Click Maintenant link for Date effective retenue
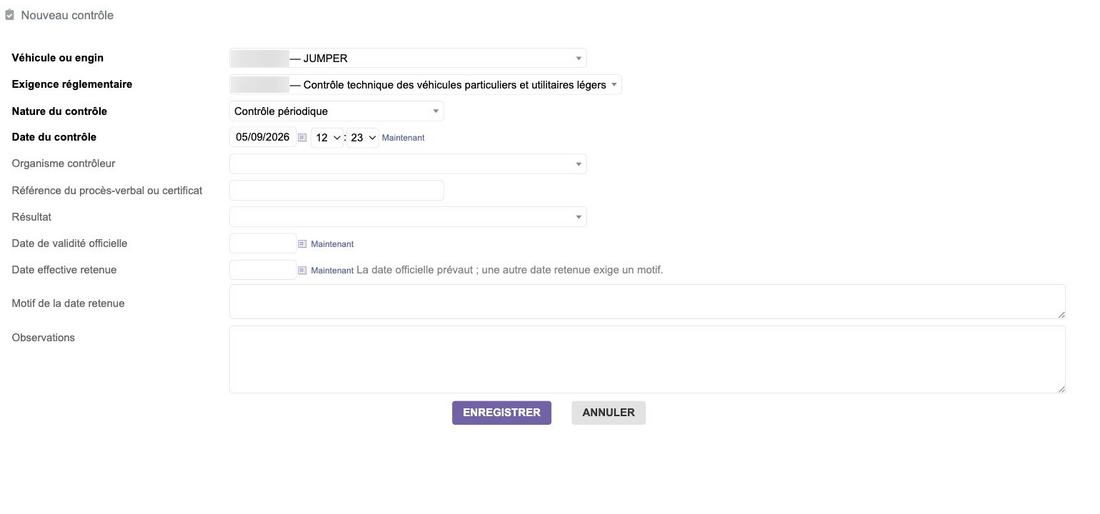The height and width of the screenshot is (514, 1100). pyautogui.click(x=332, y=270)
